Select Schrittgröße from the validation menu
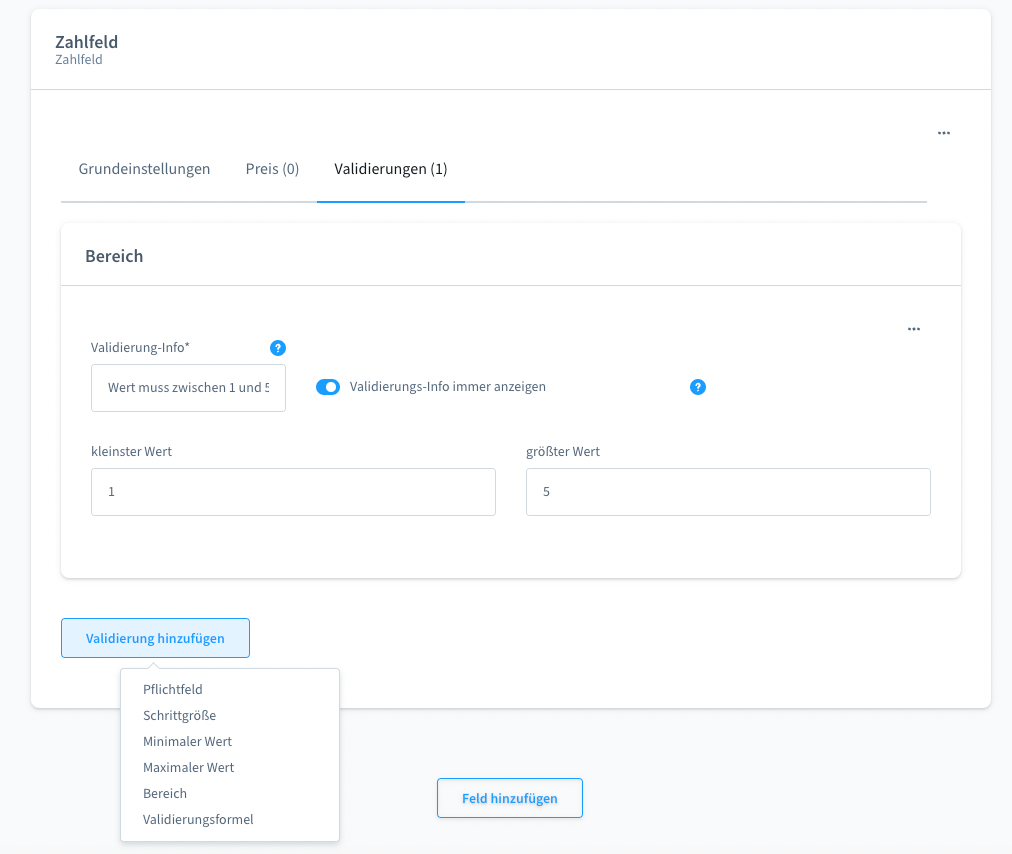The width and height of the screenshot is (1012, 854). tap(179, 715)
